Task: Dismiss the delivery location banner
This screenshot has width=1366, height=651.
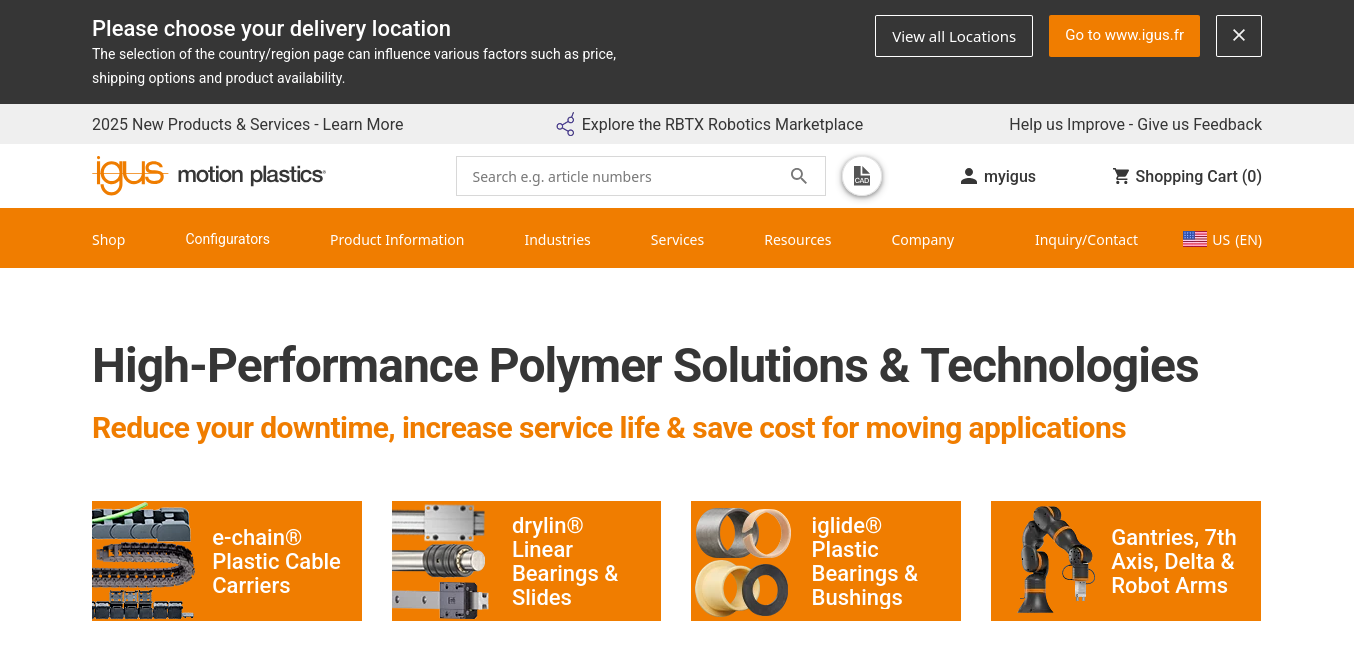Action: (x=1238, y=36)
